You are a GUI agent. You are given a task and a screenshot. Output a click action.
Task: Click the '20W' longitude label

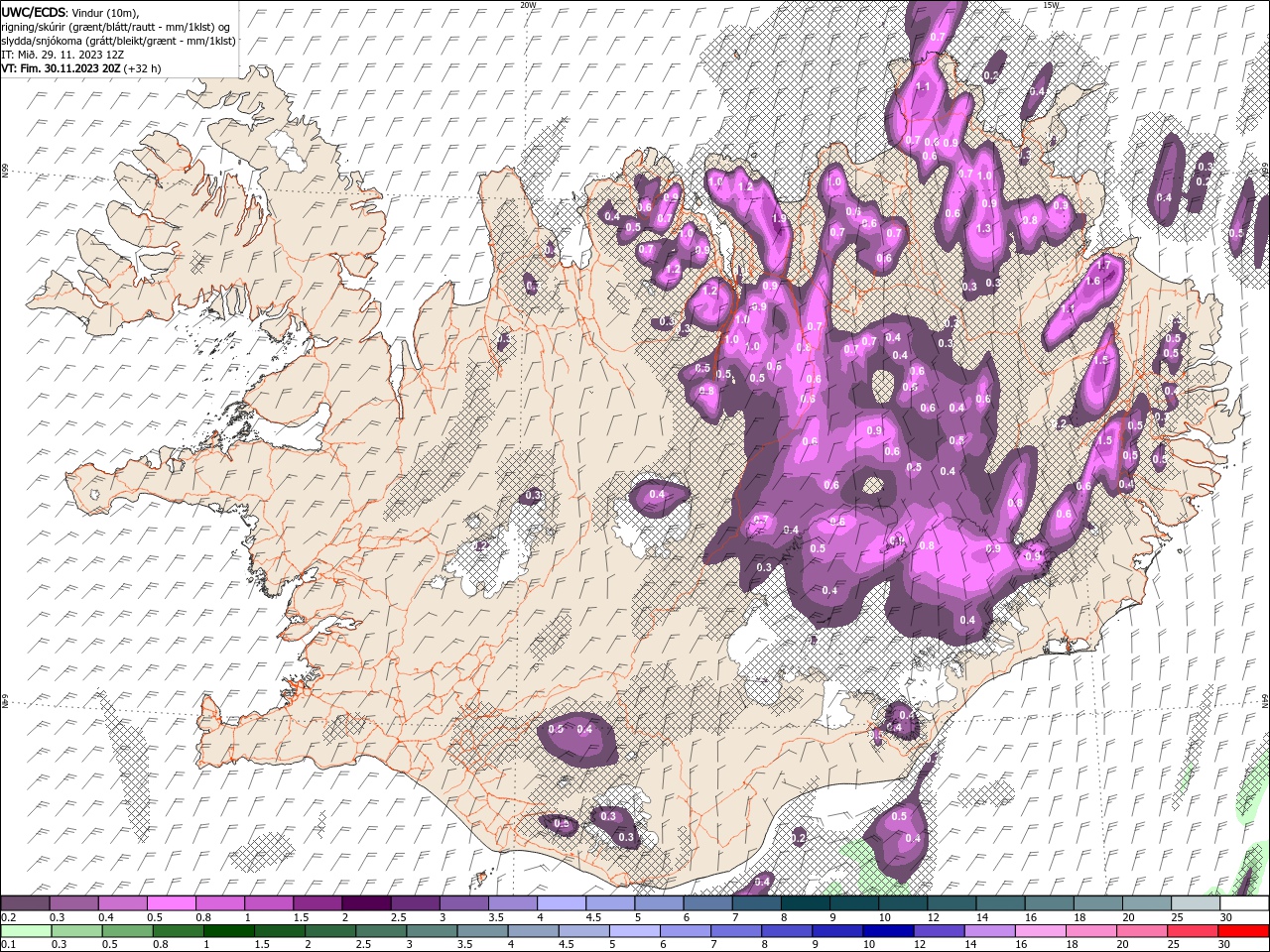point(528,5)
